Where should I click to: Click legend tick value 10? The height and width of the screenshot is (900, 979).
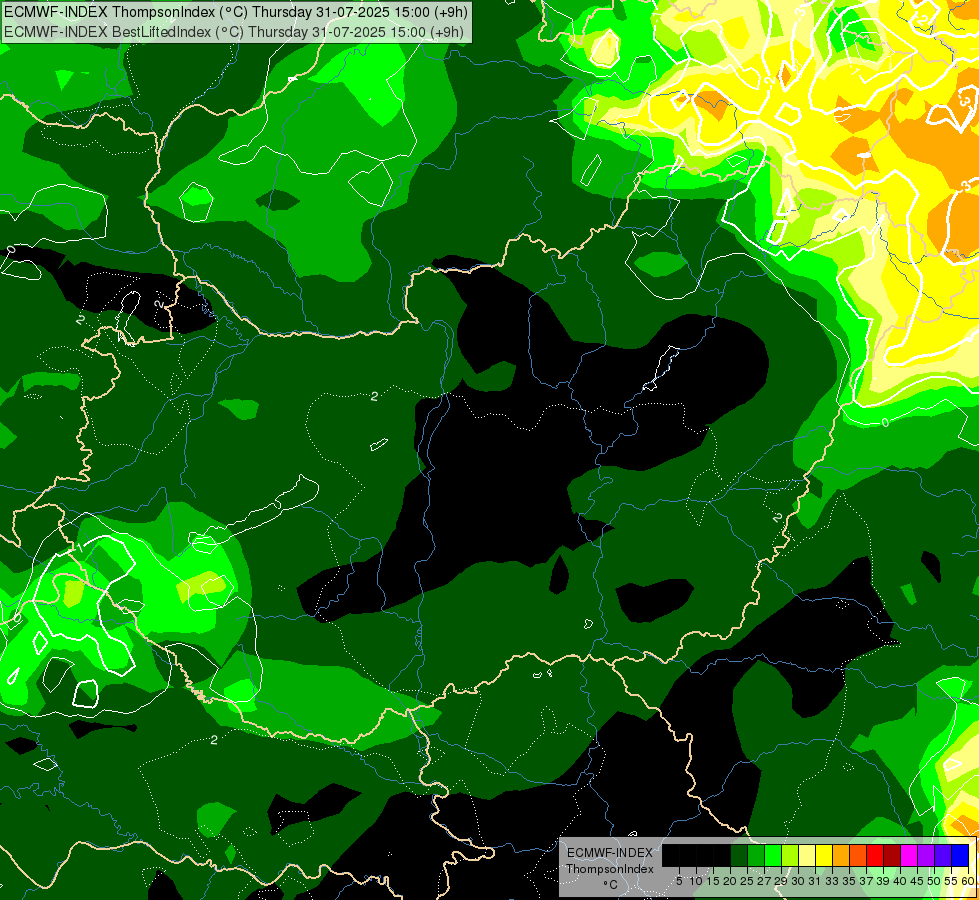coord(696,881)
